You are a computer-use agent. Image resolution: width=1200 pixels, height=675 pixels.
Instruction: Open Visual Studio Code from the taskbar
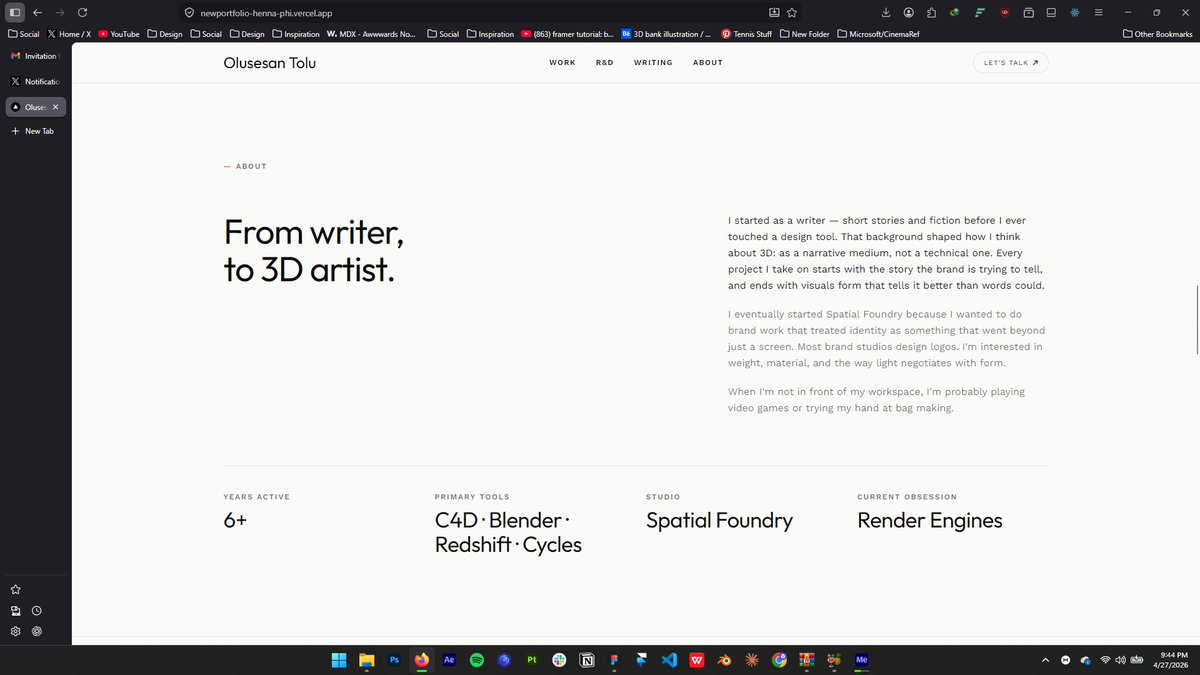(x=669, y=660)
